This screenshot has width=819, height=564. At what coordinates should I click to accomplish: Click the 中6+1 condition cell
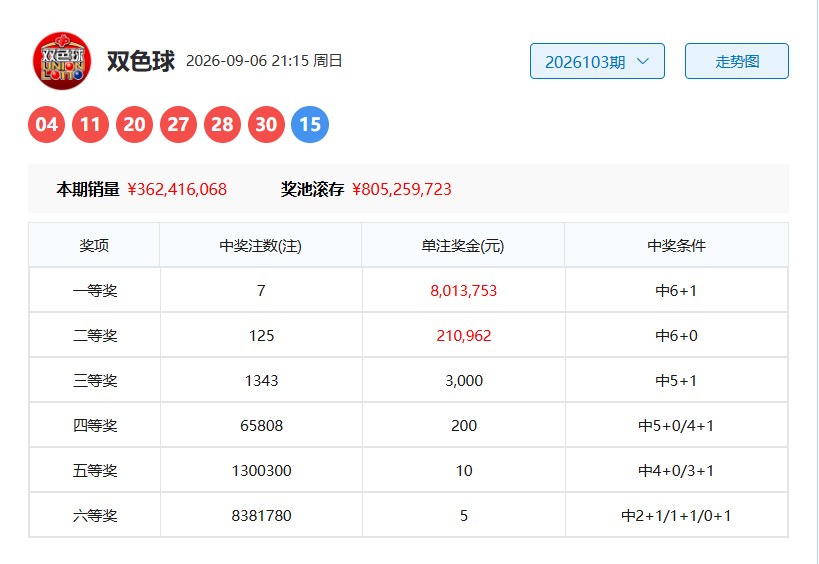pyautogui.click(x=676, y=290)
